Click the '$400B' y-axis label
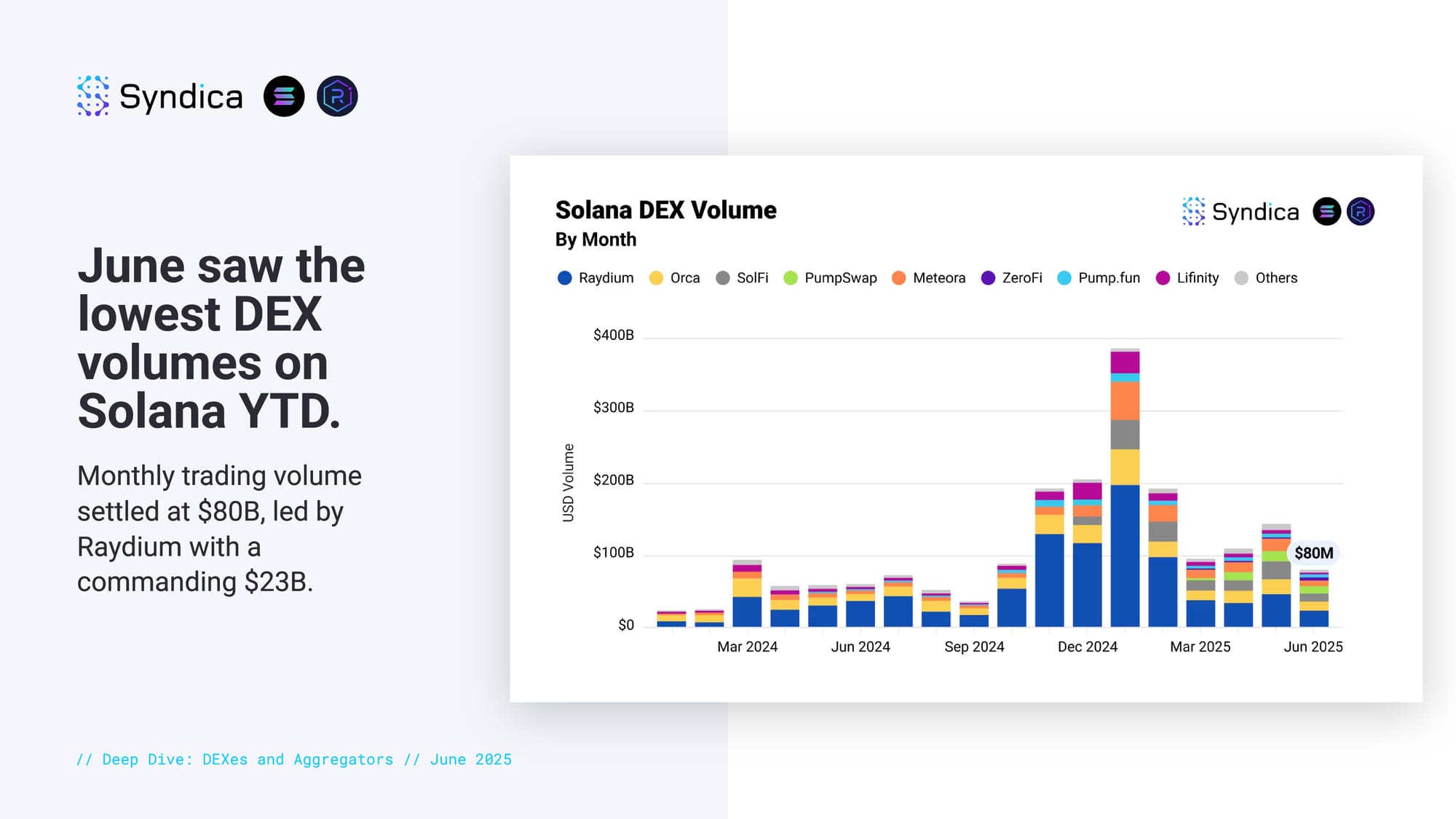The image size is (1456, 819). coord(613,335)
